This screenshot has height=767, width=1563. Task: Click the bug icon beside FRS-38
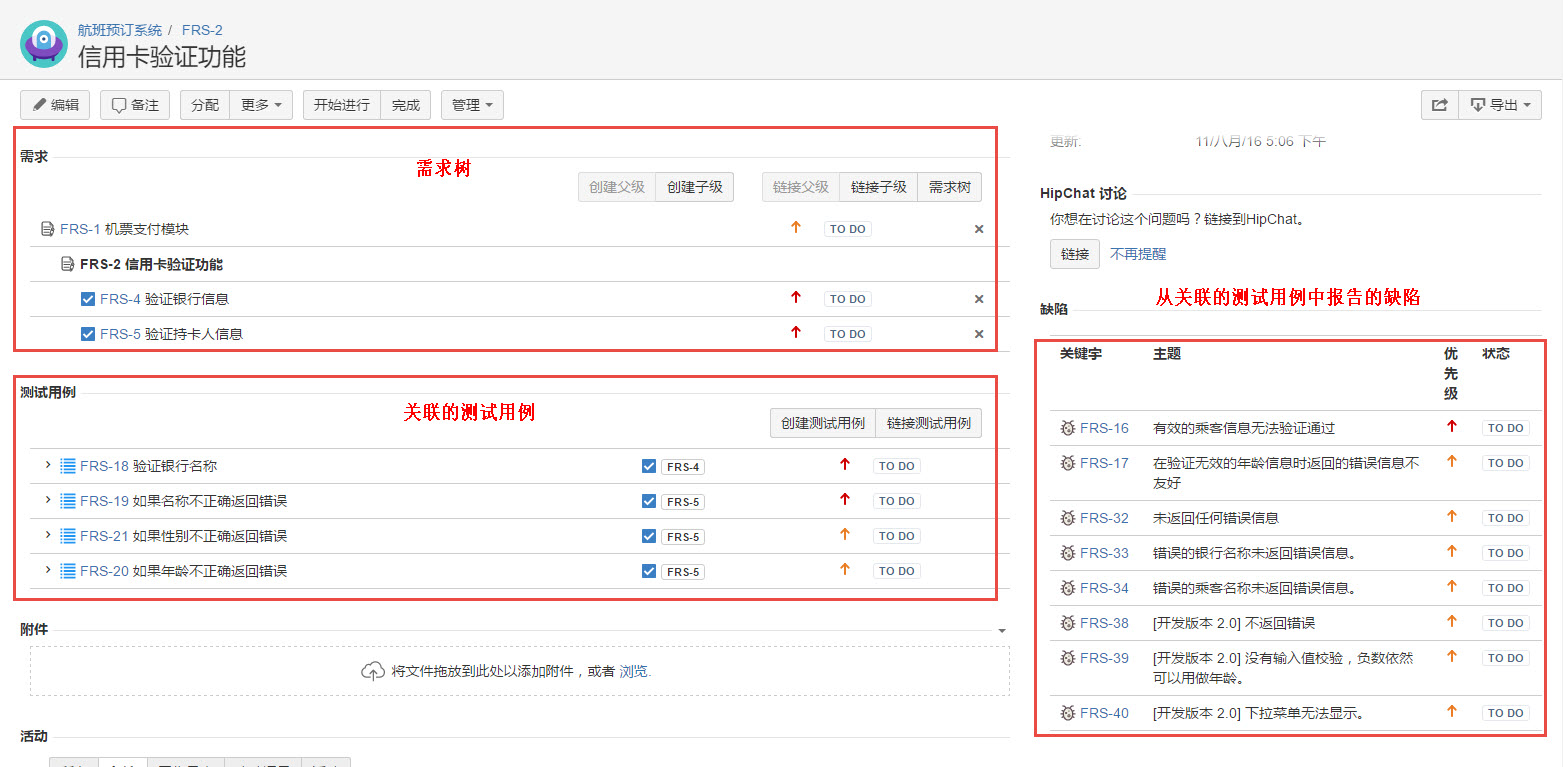pos(1068,623)
